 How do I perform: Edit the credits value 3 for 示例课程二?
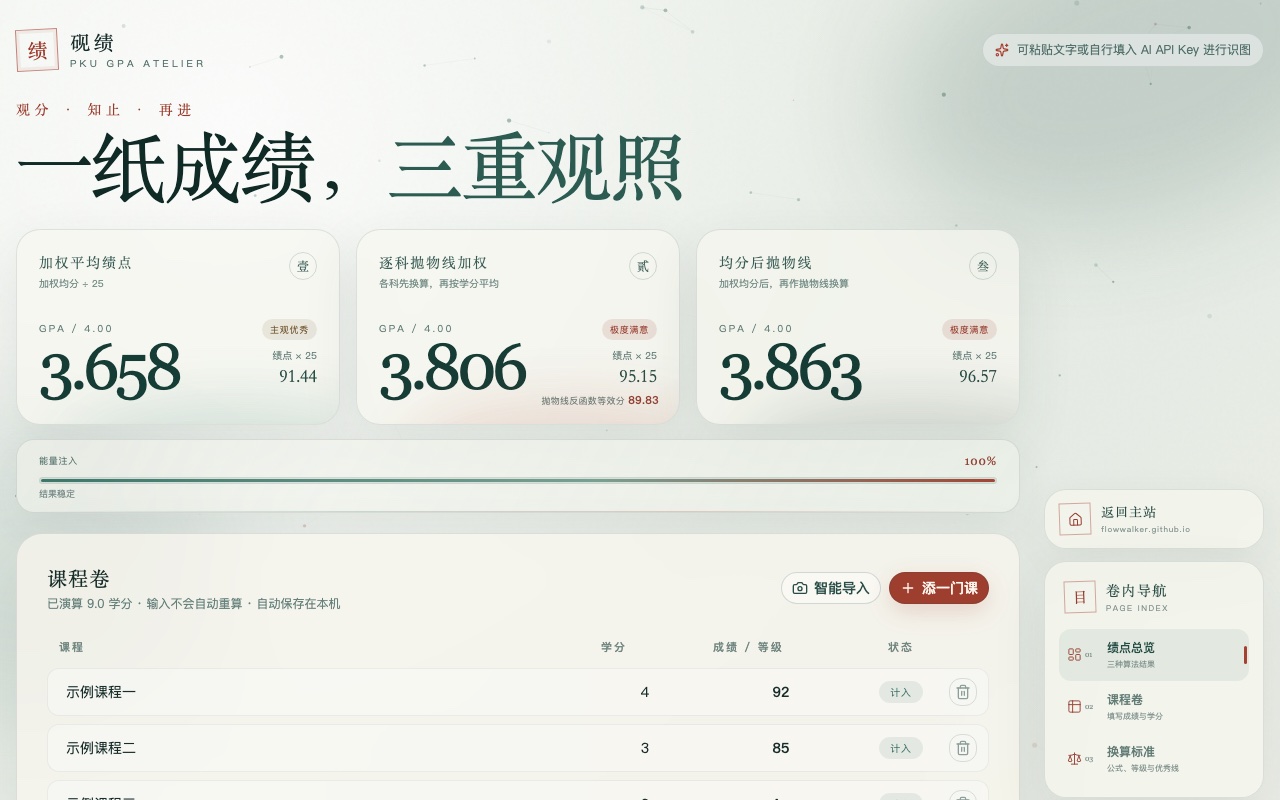[x=644, y=748]
